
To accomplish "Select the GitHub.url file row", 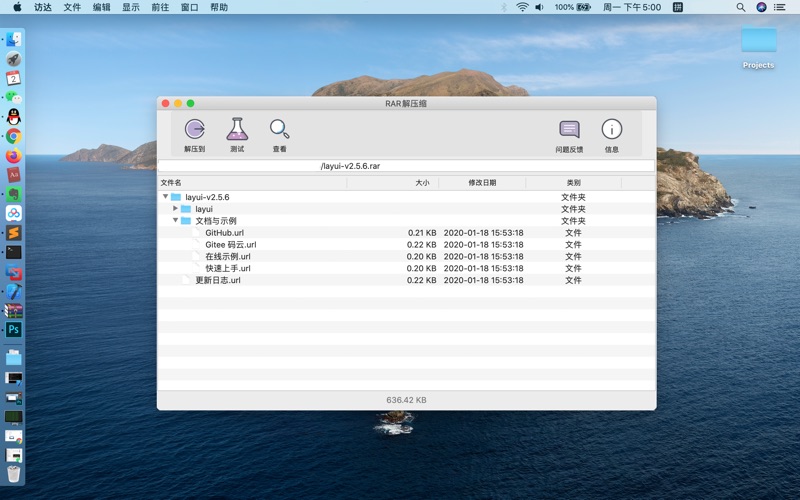I will click(224, 233).
